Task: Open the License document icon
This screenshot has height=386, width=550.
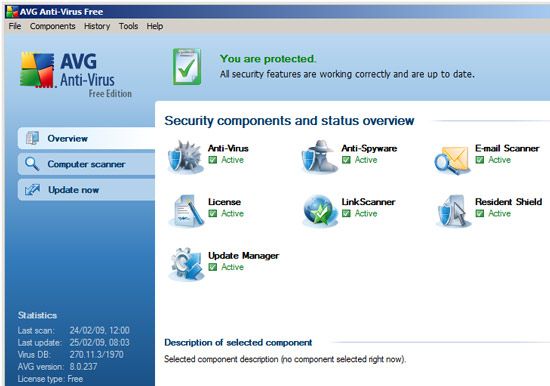Action: [x=187, y=211]
